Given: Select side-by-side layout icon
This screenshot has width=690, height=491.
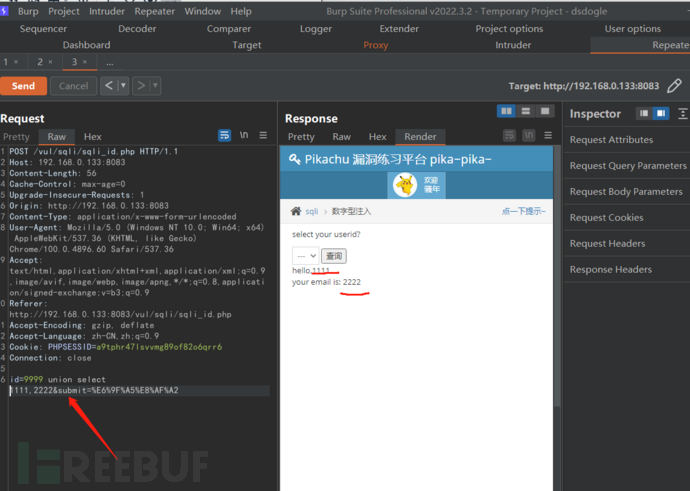Looking at the screenshot, I should click(x=506, y=111).
